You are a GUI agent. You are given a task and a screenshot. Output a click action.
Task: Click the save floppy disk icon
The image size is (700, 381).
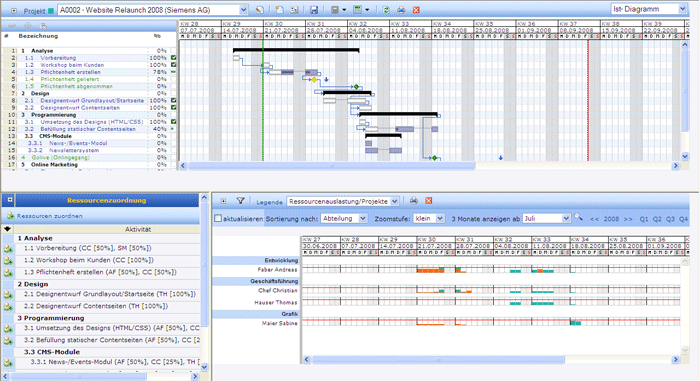coord(314,10)
